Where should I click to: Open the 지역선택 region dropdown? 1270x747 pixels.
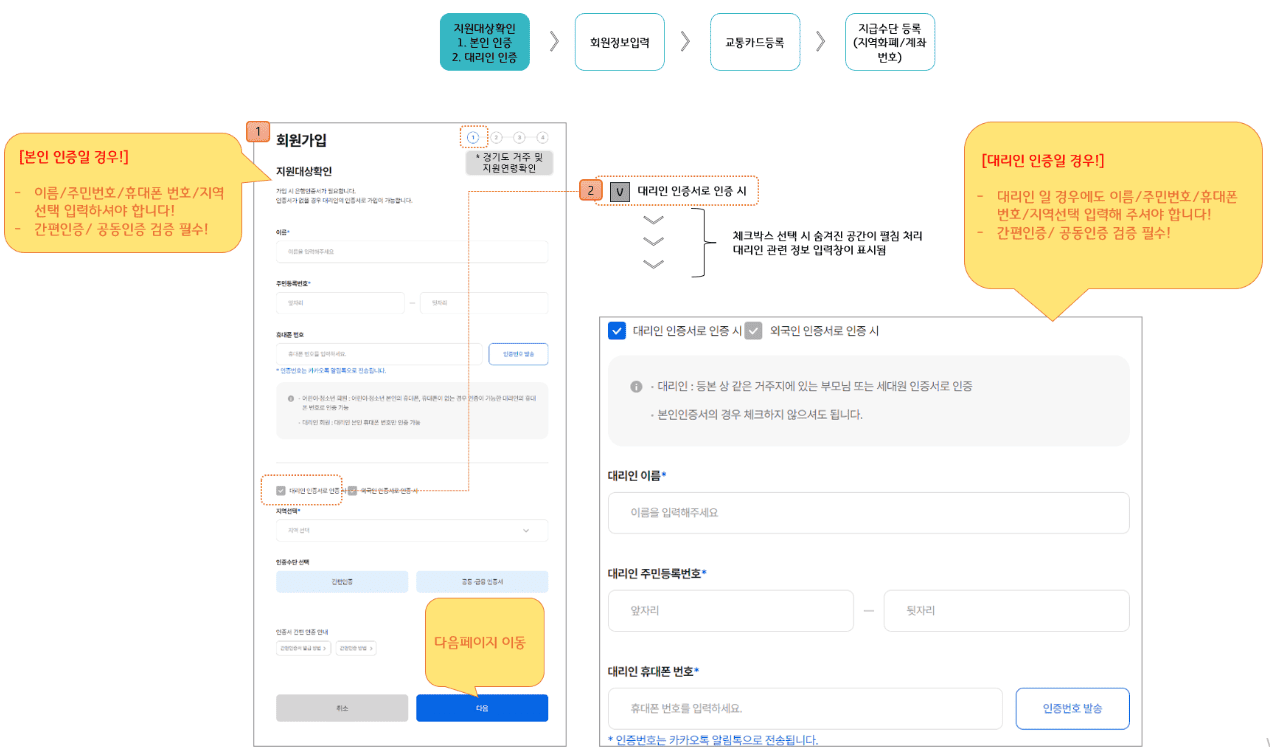(x=411, y=530)
